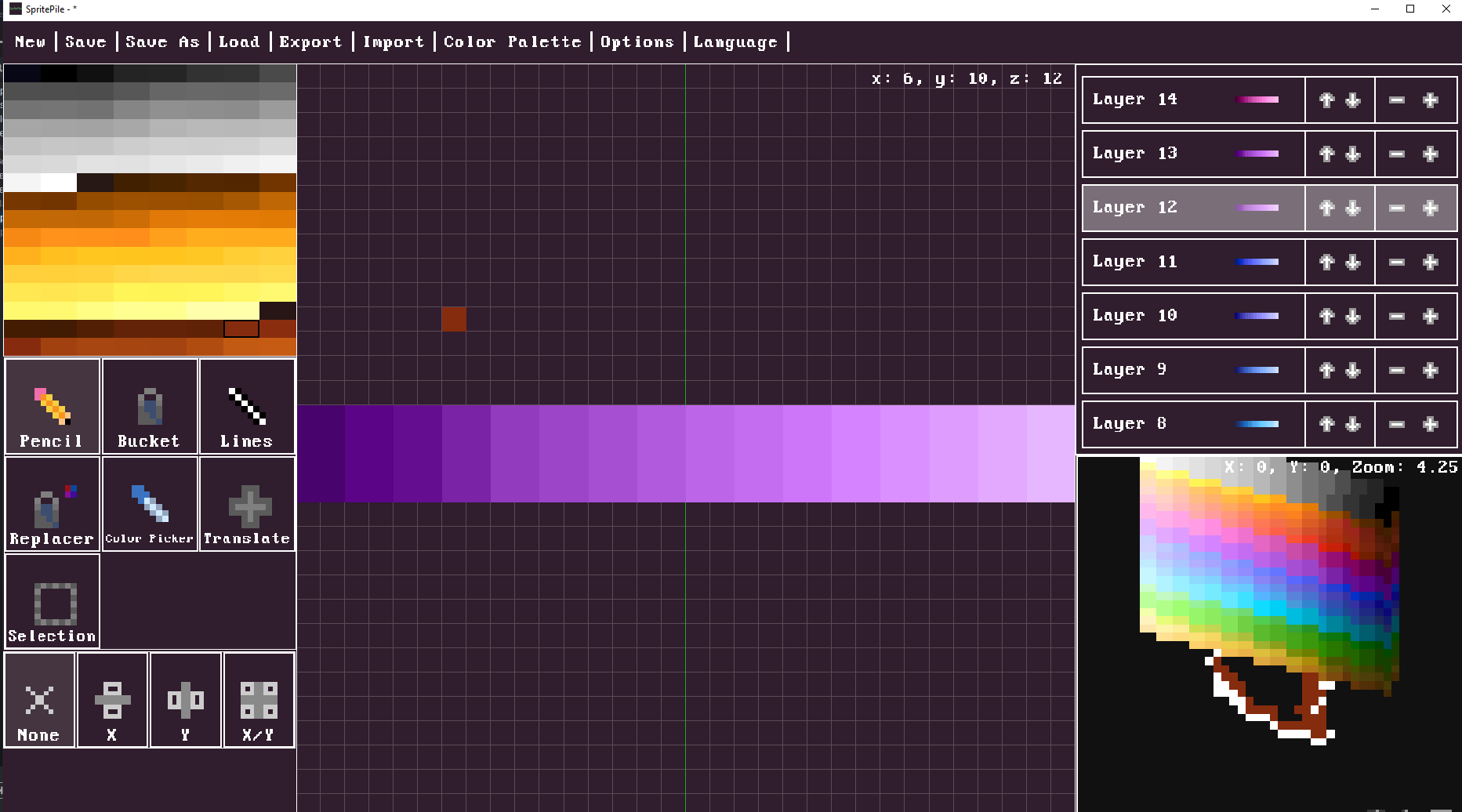Enable X axis mirroring

coord(112,700)
